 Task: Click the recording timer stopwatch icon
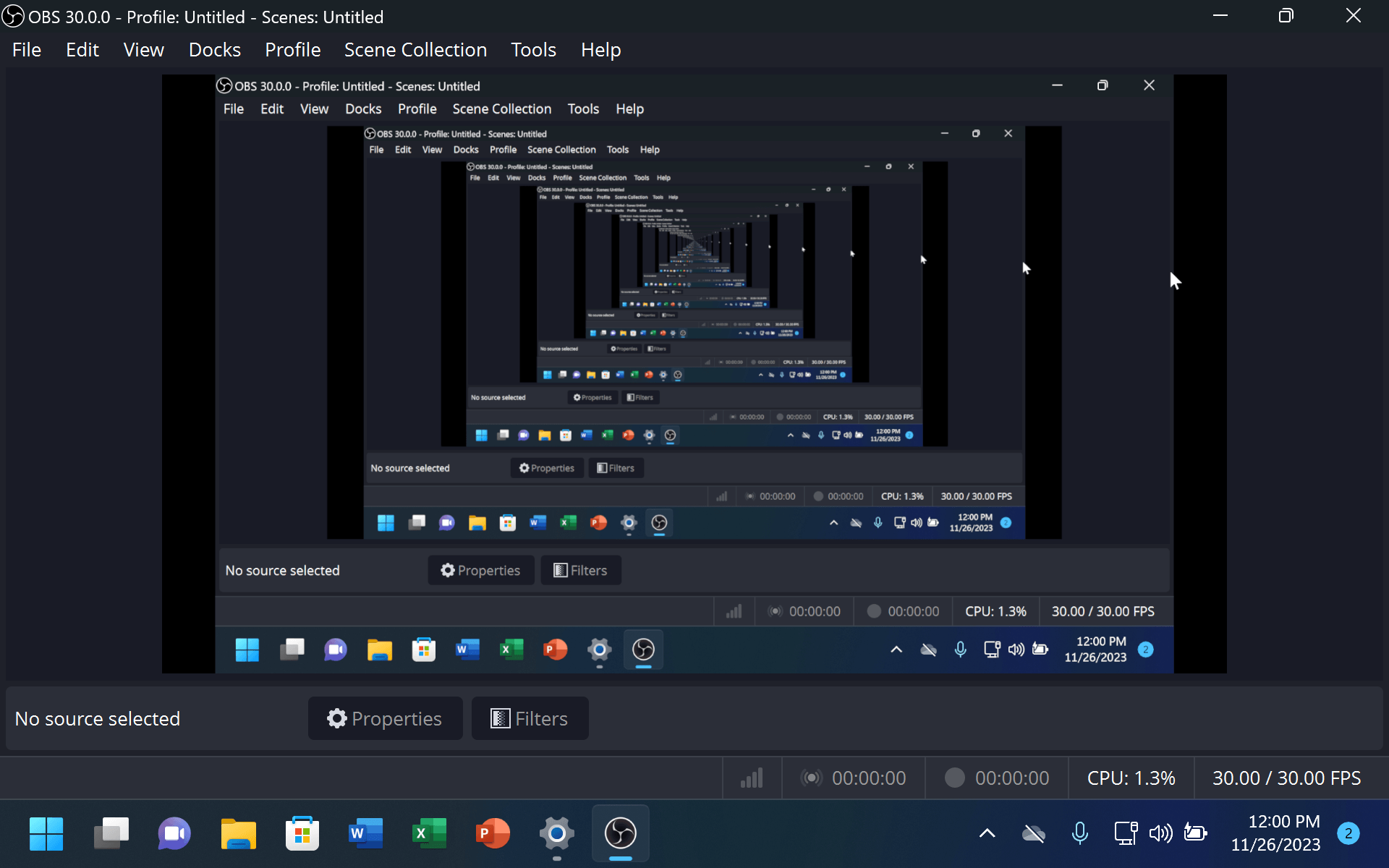click(956, 778)
